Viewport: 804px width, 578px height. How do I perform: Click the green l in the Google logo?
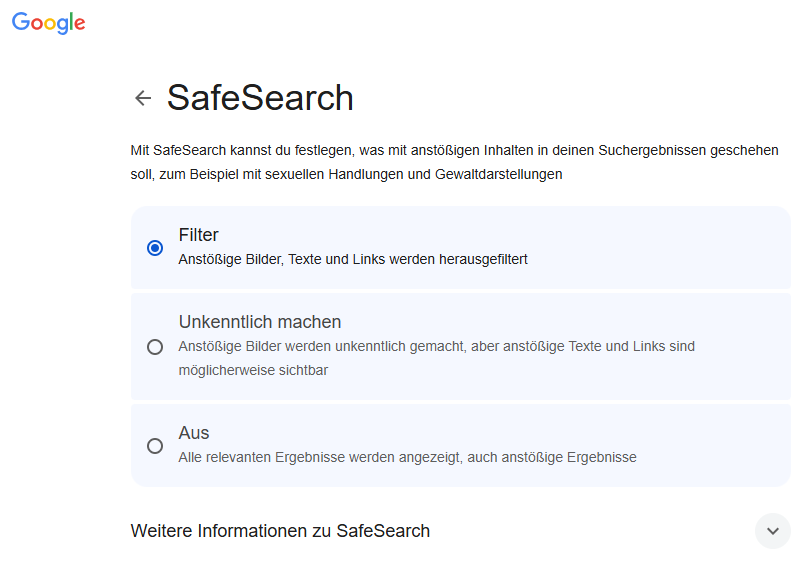point(70,22)
